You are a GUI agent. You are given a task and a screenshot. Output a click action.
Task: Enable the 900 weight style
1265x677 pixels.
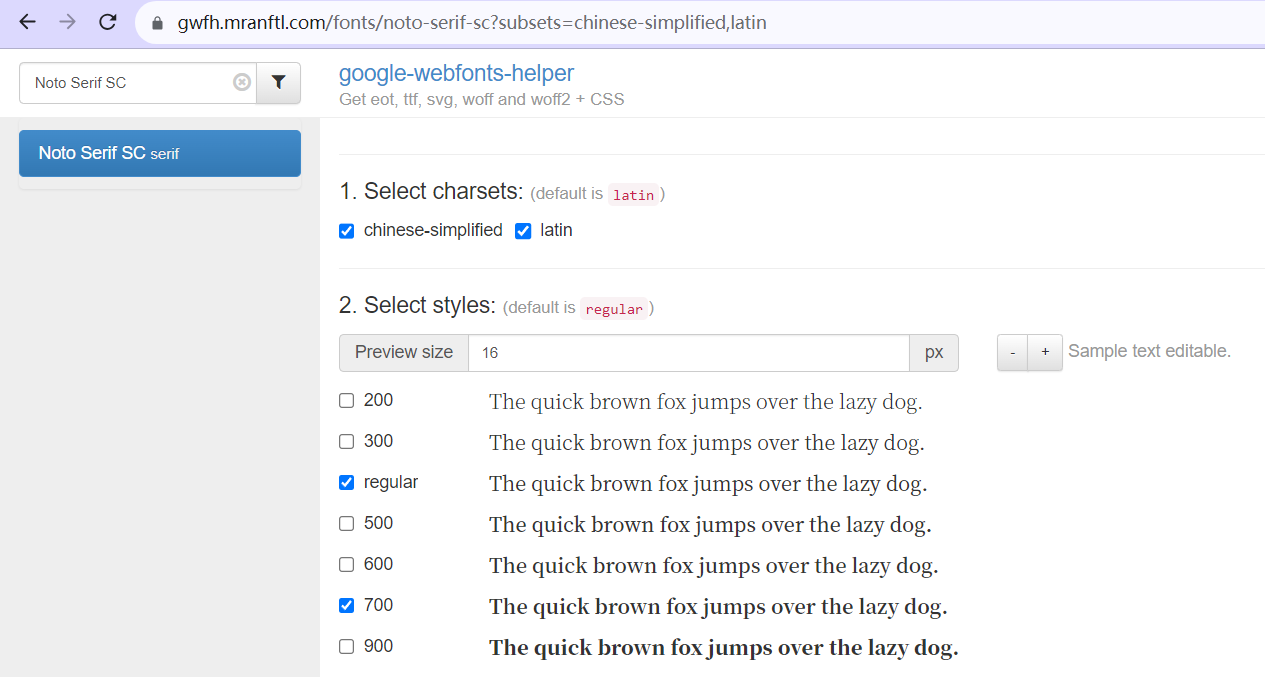[x=347, y=646]
